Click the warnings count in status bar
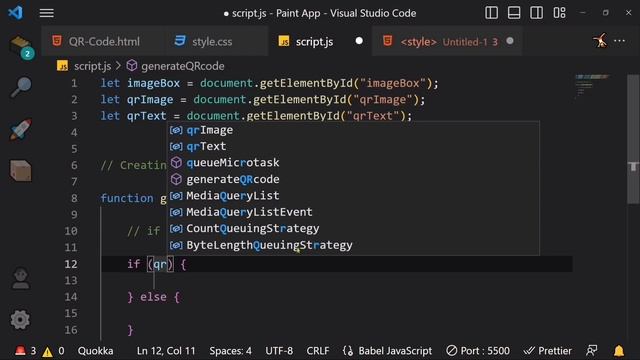This screenshot has height=360, width=640. 53,351
